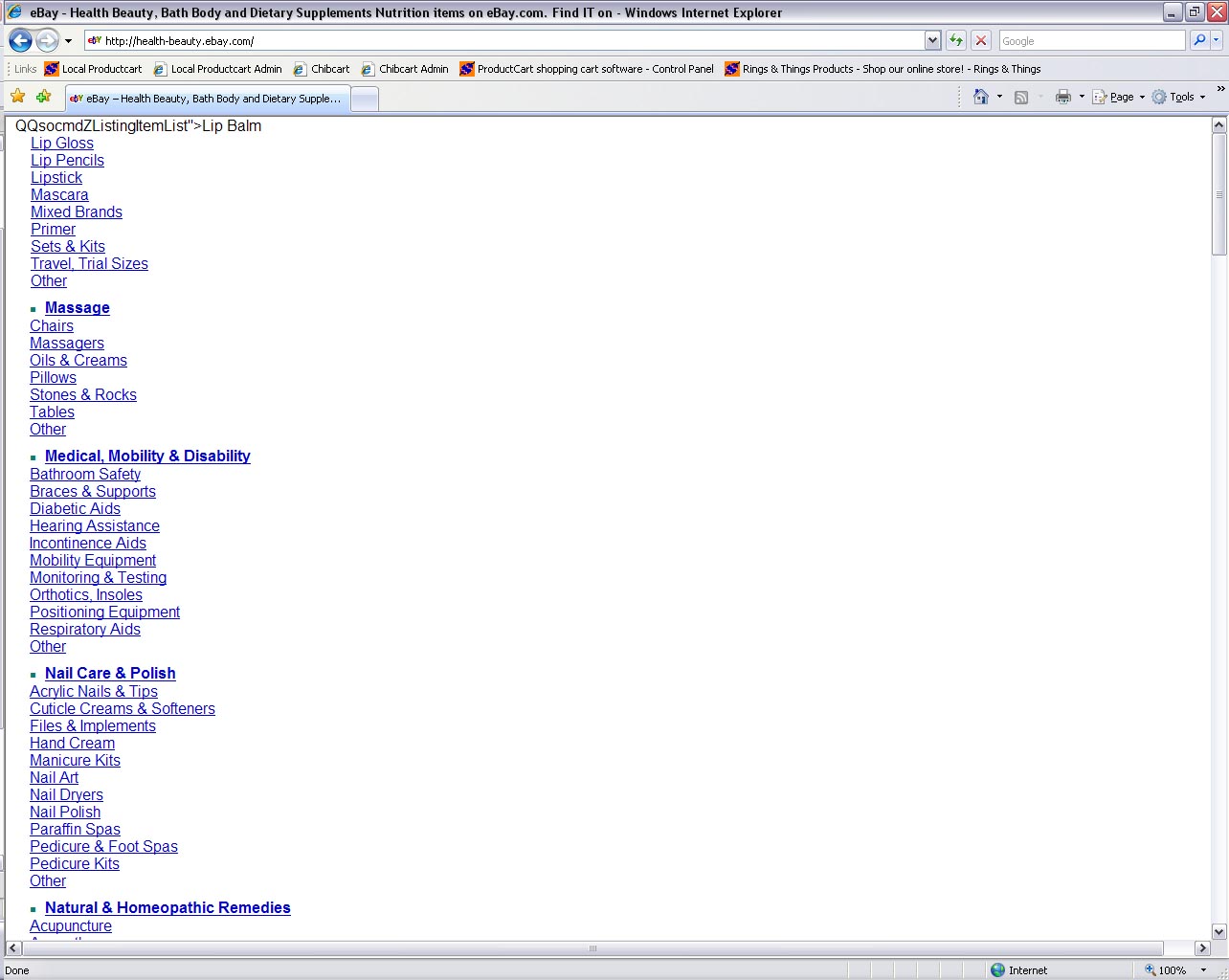The width and height of the screenshot is (1229, 980).
Task: Click the Page menu document icon
Action: [x=1100, y=97]
